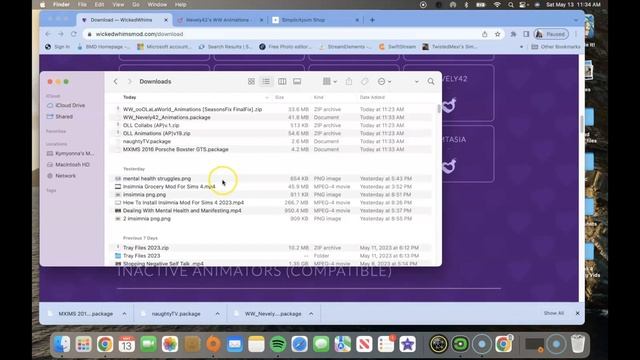This screenshot has height=360, width=640.
Task: Select Macintosh HD in the Finder sidebar
Action: (x=68, y=164)
